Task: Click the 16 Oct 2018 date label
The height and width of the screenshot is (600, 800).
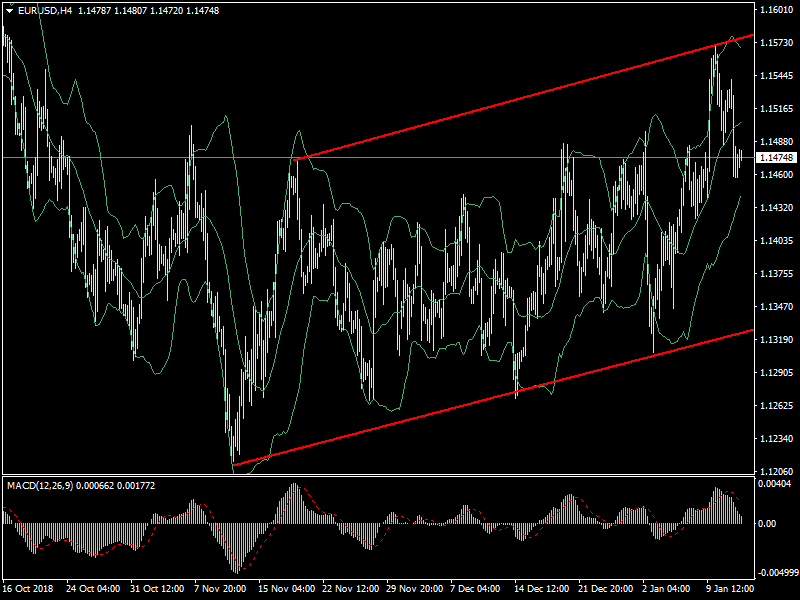Action: (x=28, y=589)
